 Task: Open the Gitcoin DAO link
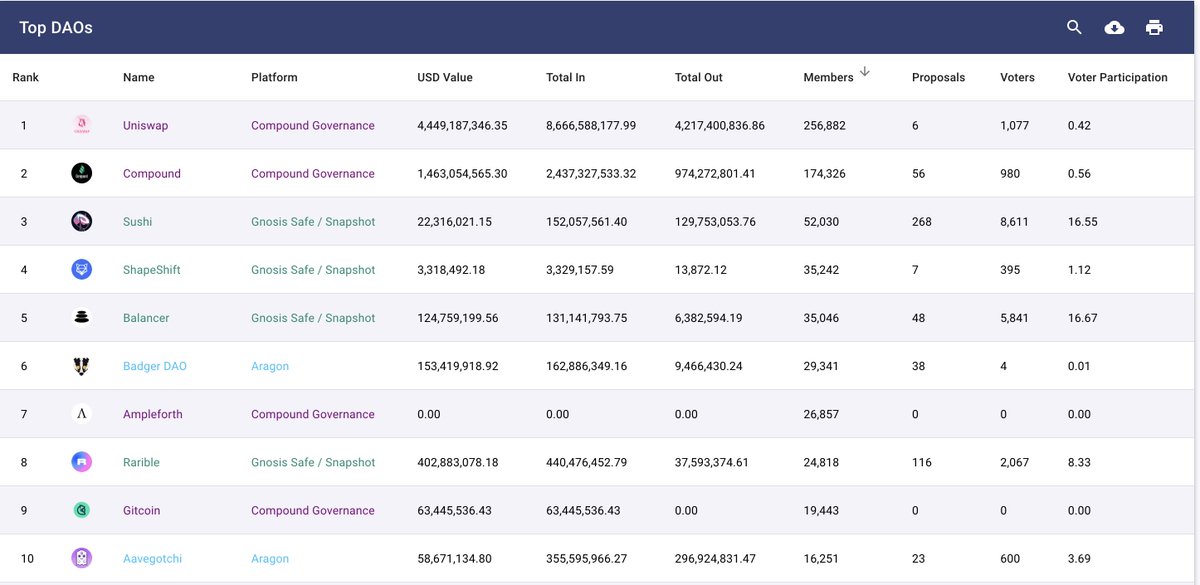[141, 510]
